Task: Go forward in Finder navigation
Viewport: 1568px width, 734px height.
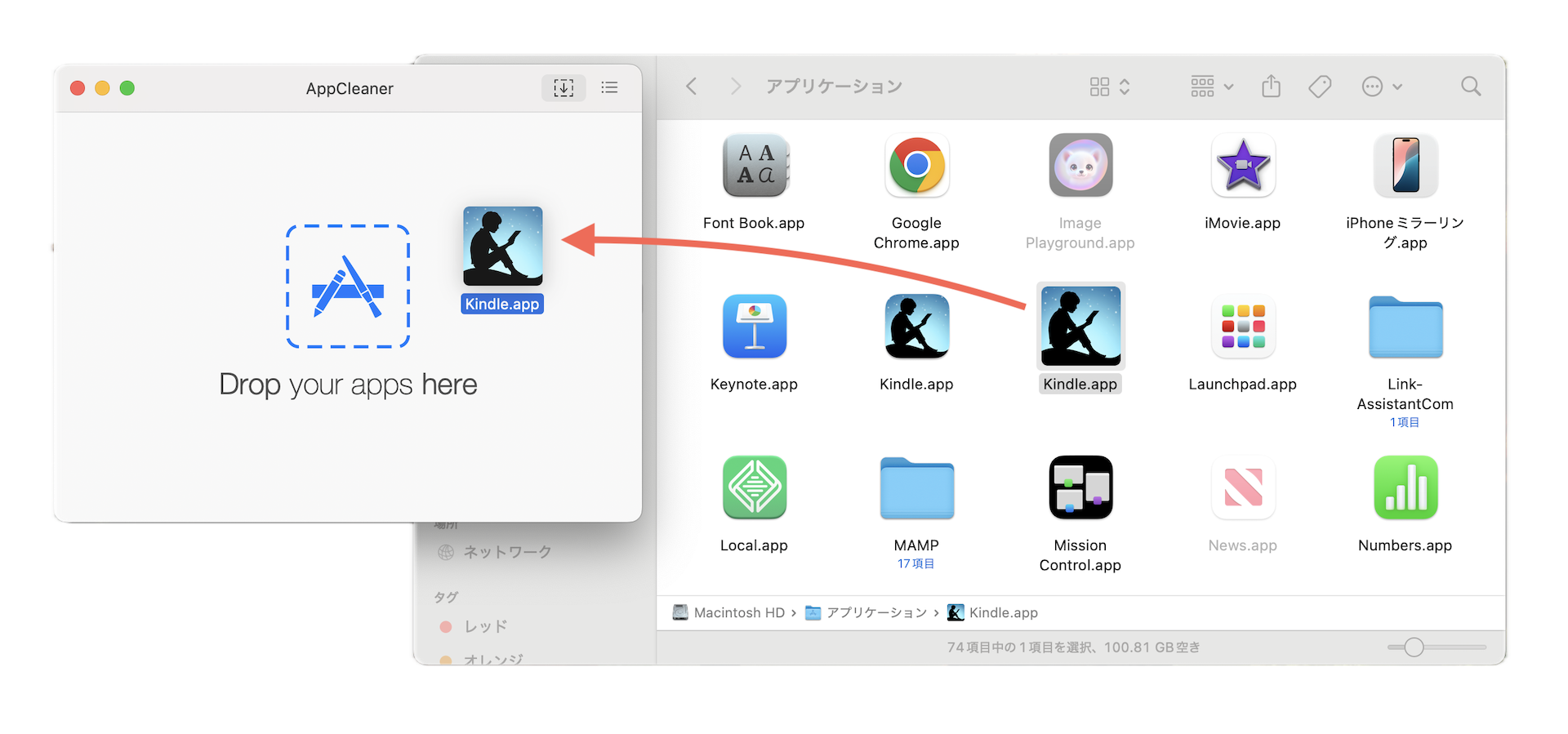Action: 736,87
